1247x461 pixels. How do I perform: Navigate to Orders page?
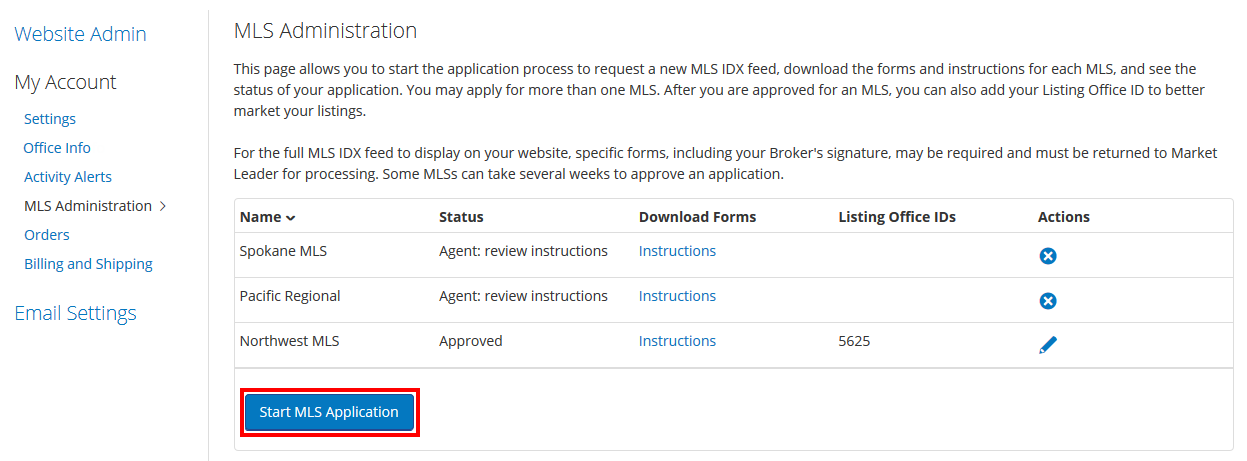47,235
